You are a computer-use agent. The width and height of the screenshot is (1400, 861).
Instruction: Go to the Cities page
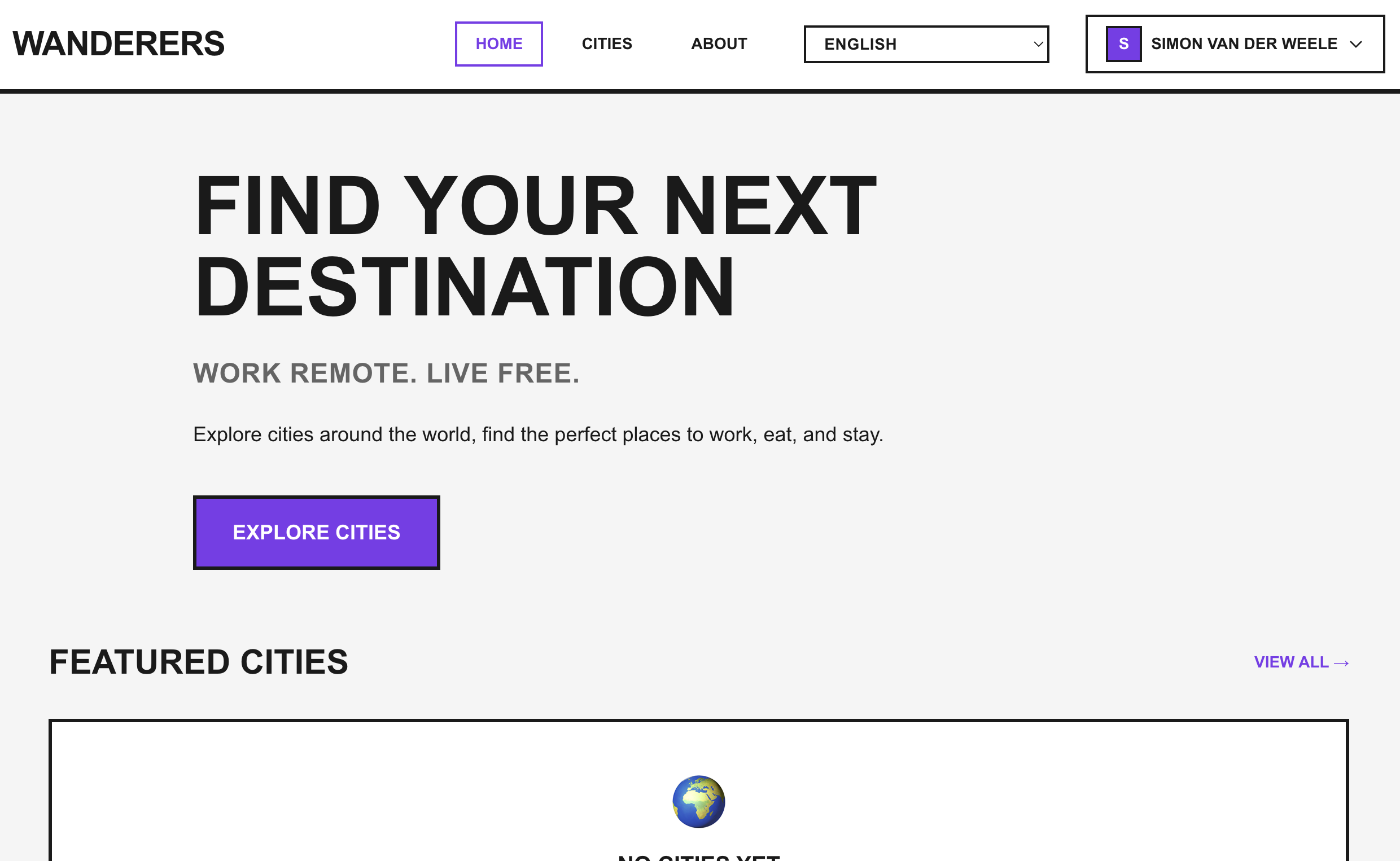[607, 44]
